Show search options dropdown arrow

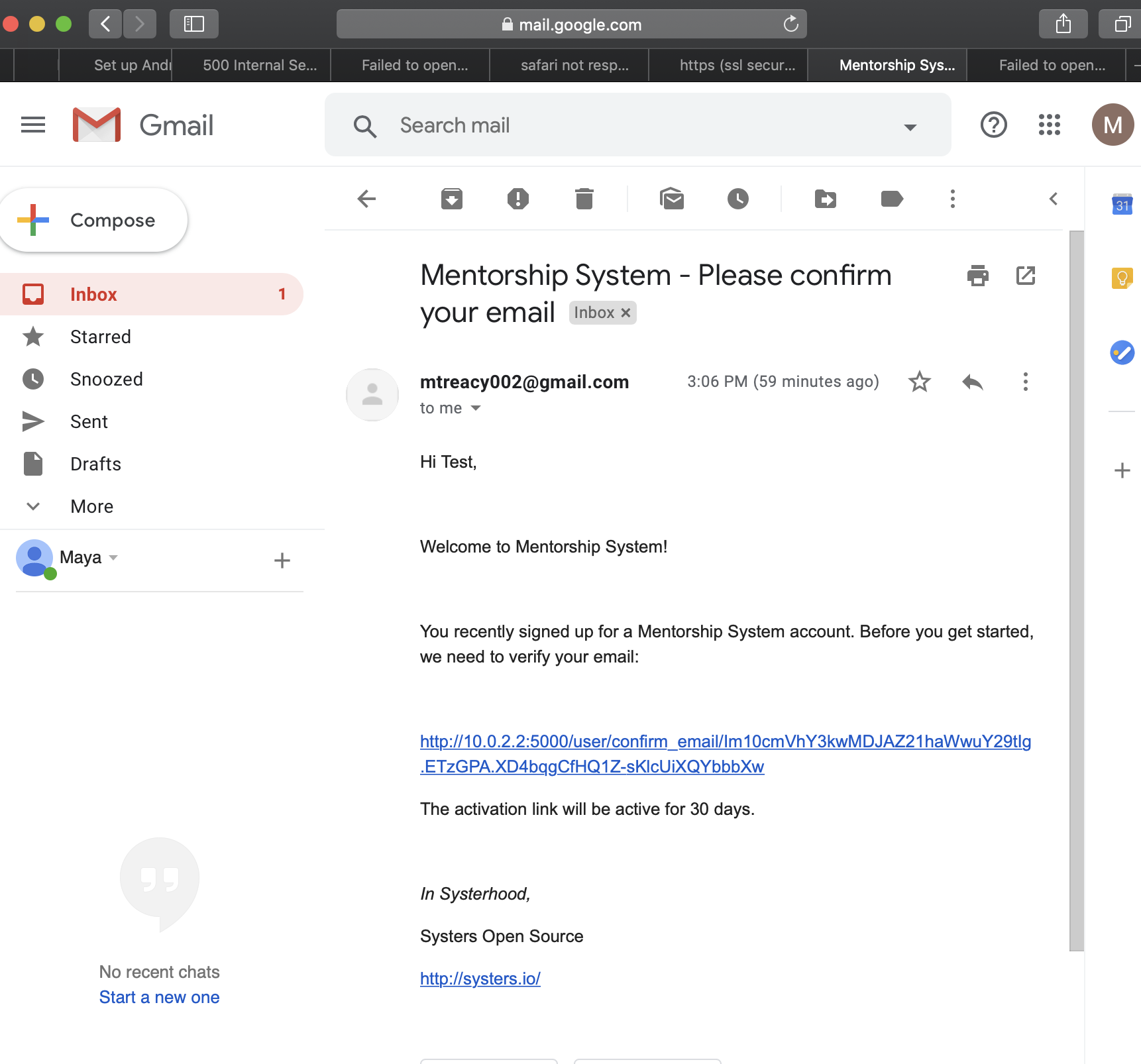click(x=910, y=127)
